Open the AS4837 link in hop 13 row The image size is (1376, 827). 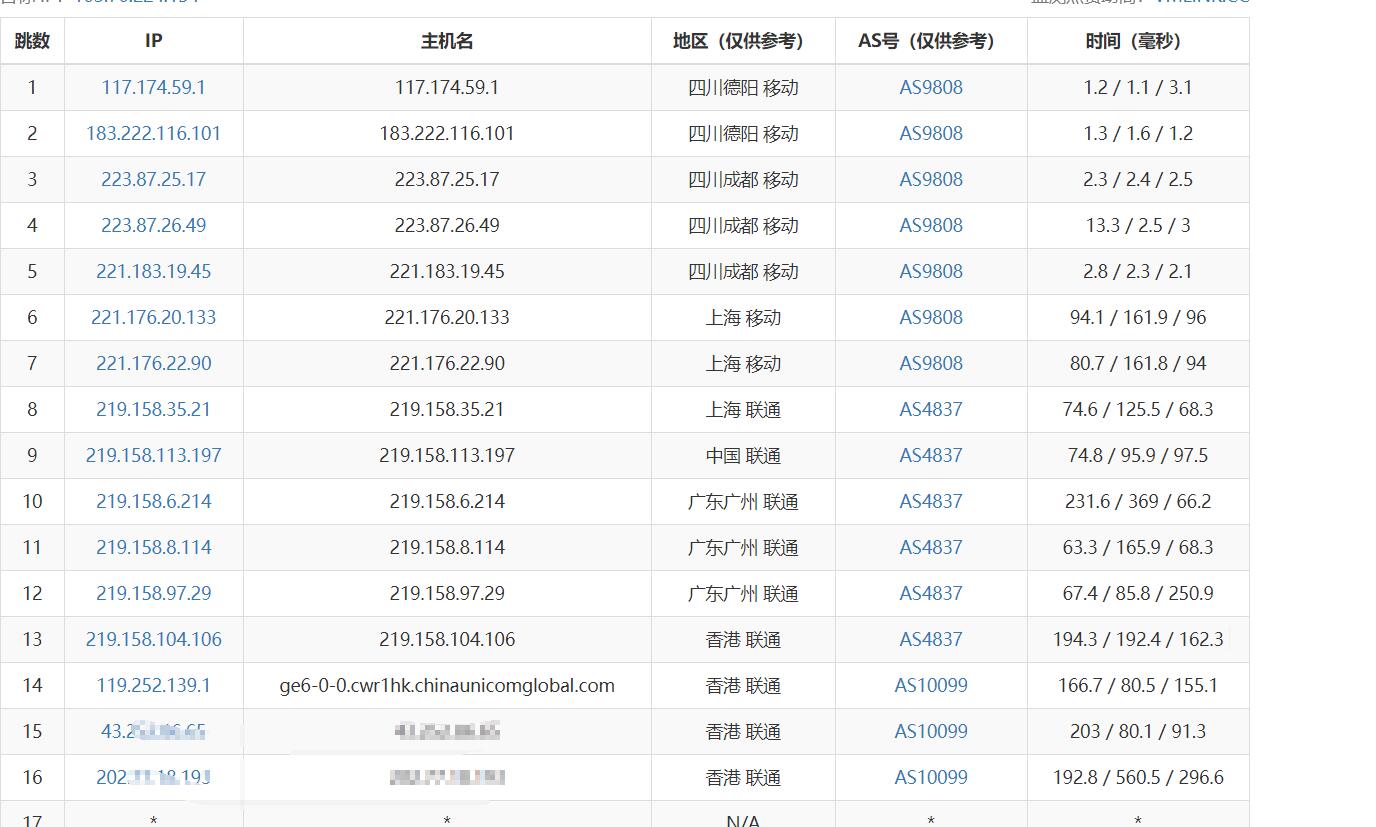click(930, 639)
